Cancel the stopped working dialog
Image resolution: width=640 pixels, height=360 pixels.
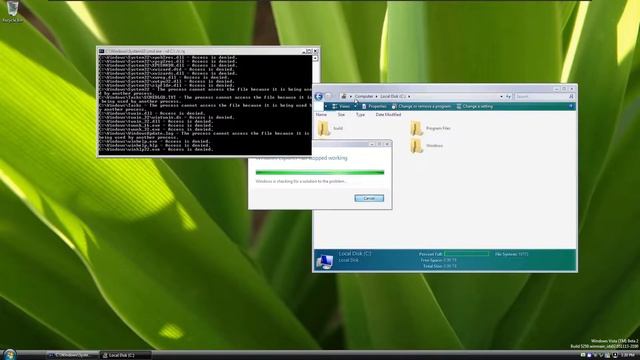click(x=369, y=198)
